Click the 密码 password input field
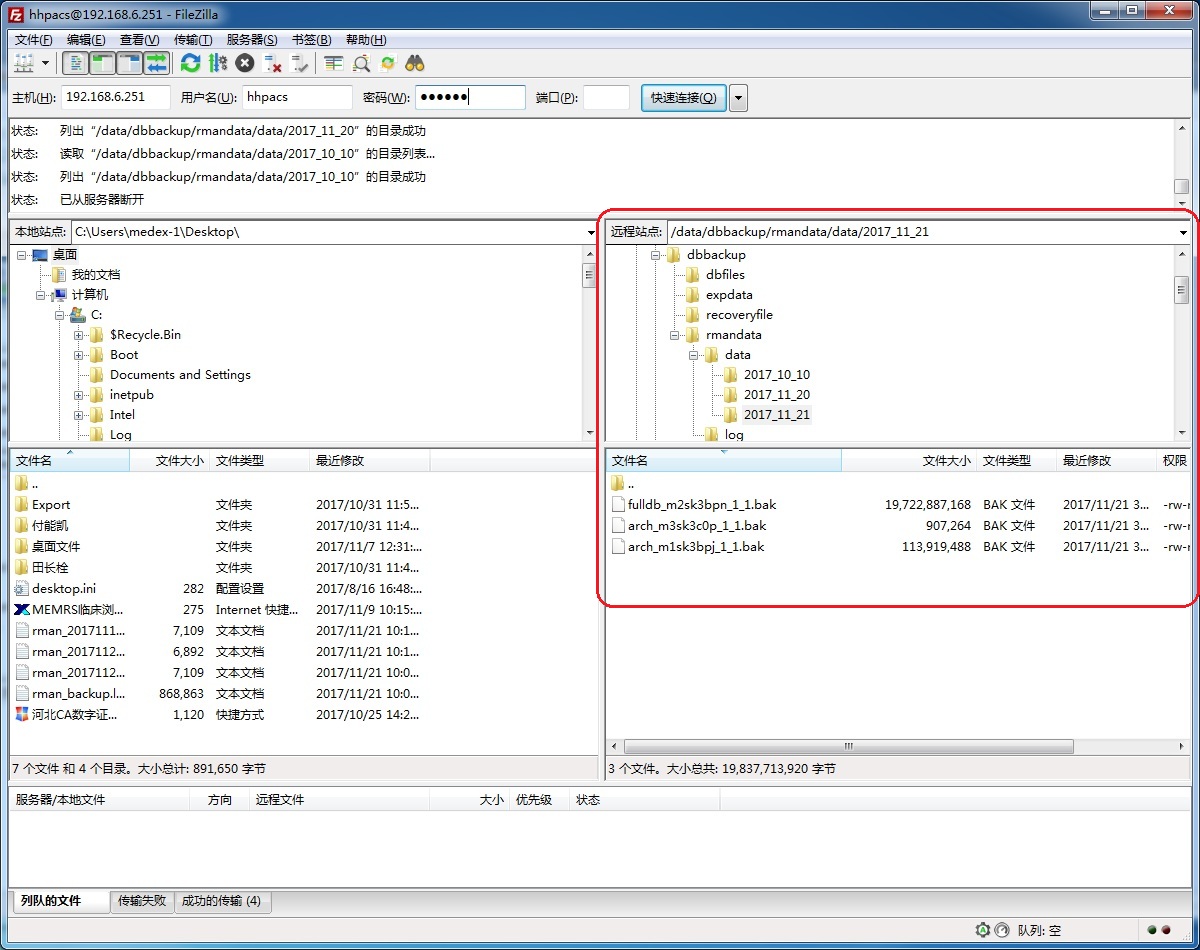The width and height of the screenshot is (1200, 950). click(470, 97)
